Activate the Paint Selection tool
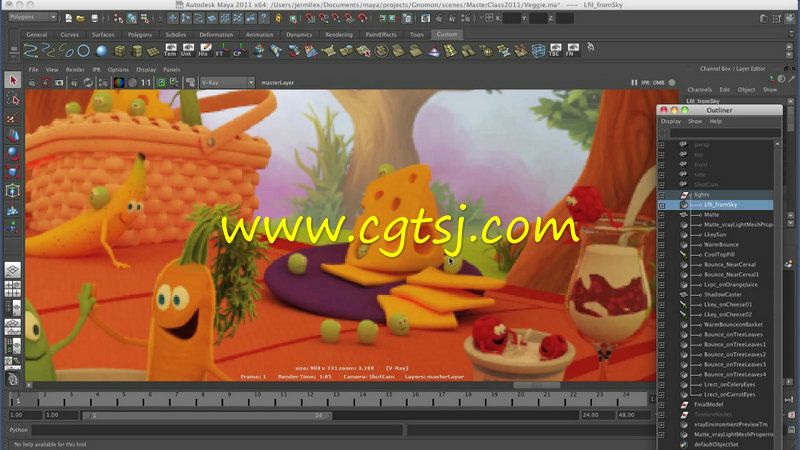This screenshot has width=800, height=450. (13, 118)
